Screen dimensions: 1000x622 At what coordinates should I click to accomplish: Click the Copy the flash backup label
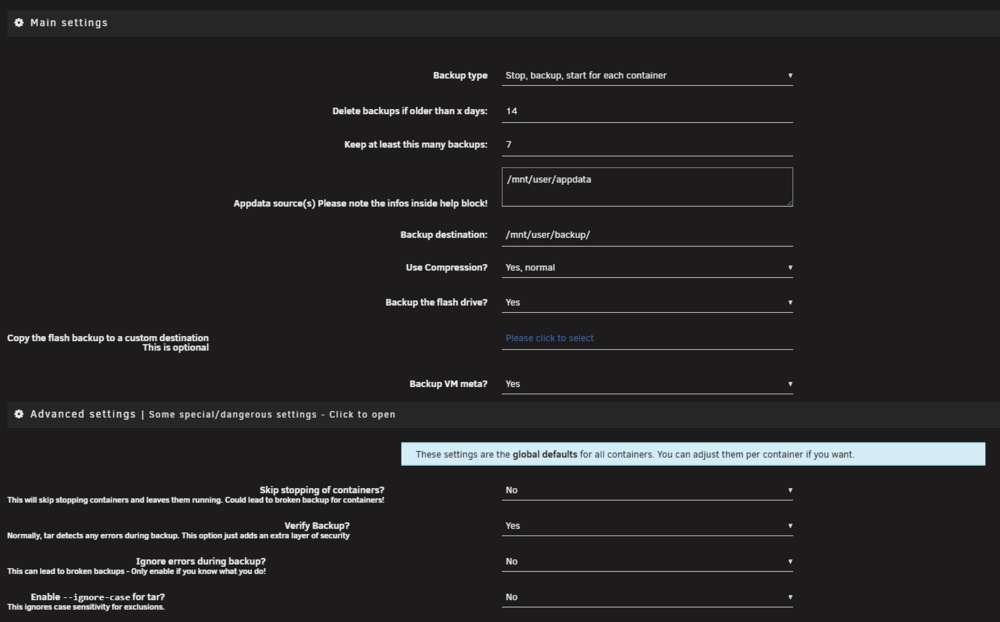coord(108,343)
